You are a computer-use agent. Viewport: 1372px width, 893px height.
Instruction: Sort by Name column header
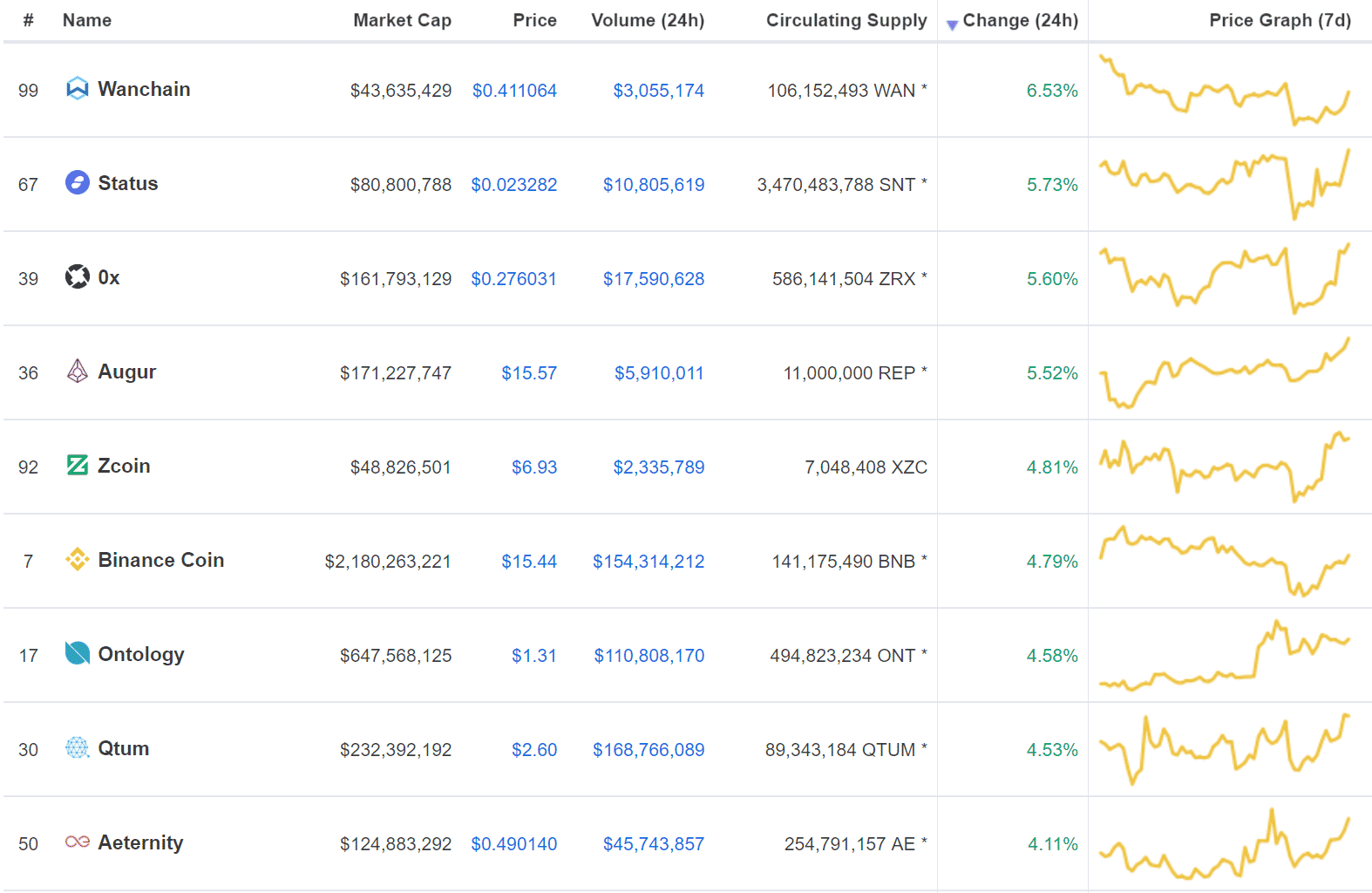pos(87,20)
